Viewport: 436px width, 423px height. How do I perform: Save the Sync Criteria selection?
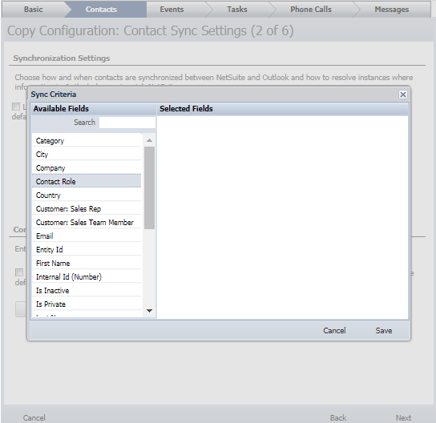[x=384, y=330]
